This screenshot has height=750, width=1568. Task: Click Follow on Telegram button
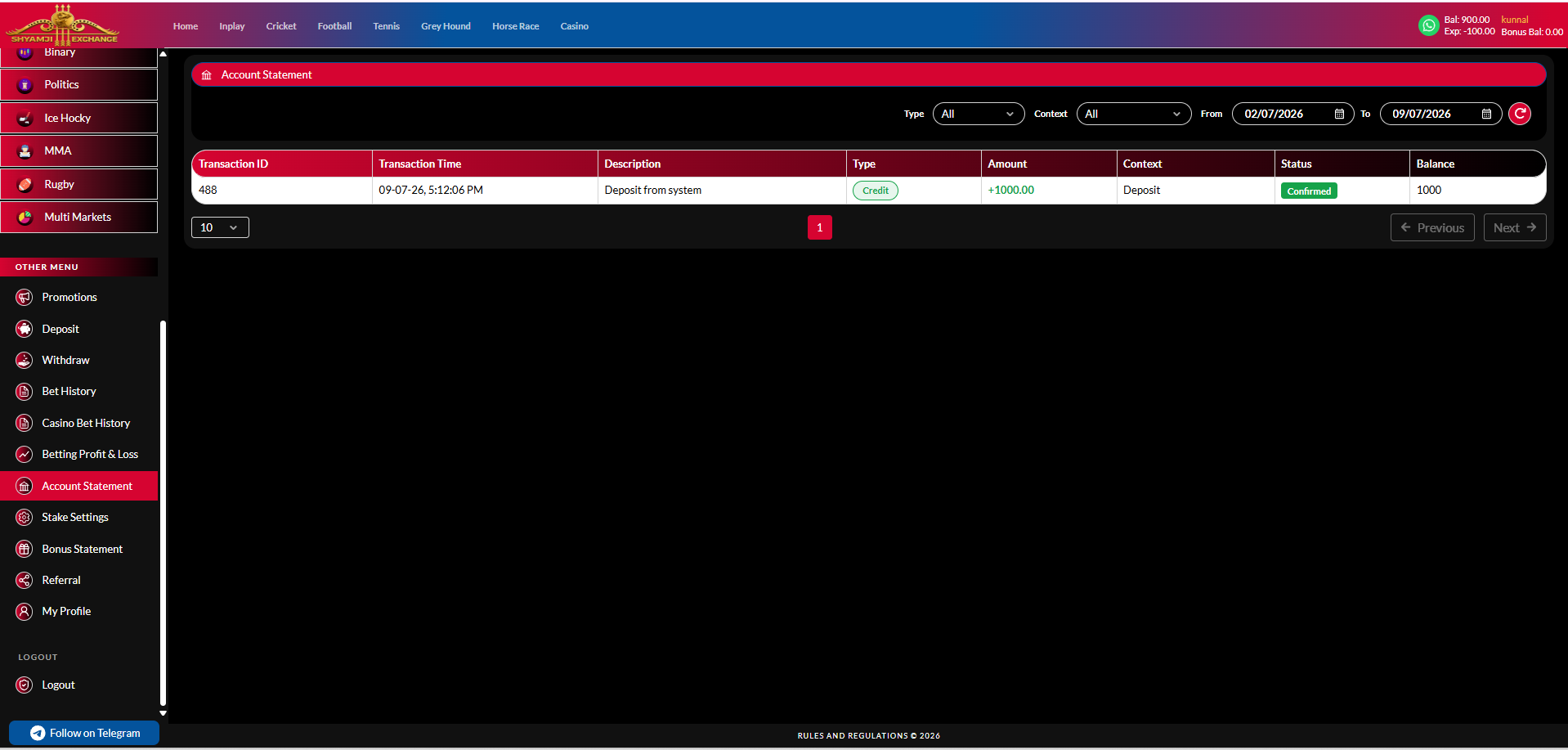coord(84,733)
